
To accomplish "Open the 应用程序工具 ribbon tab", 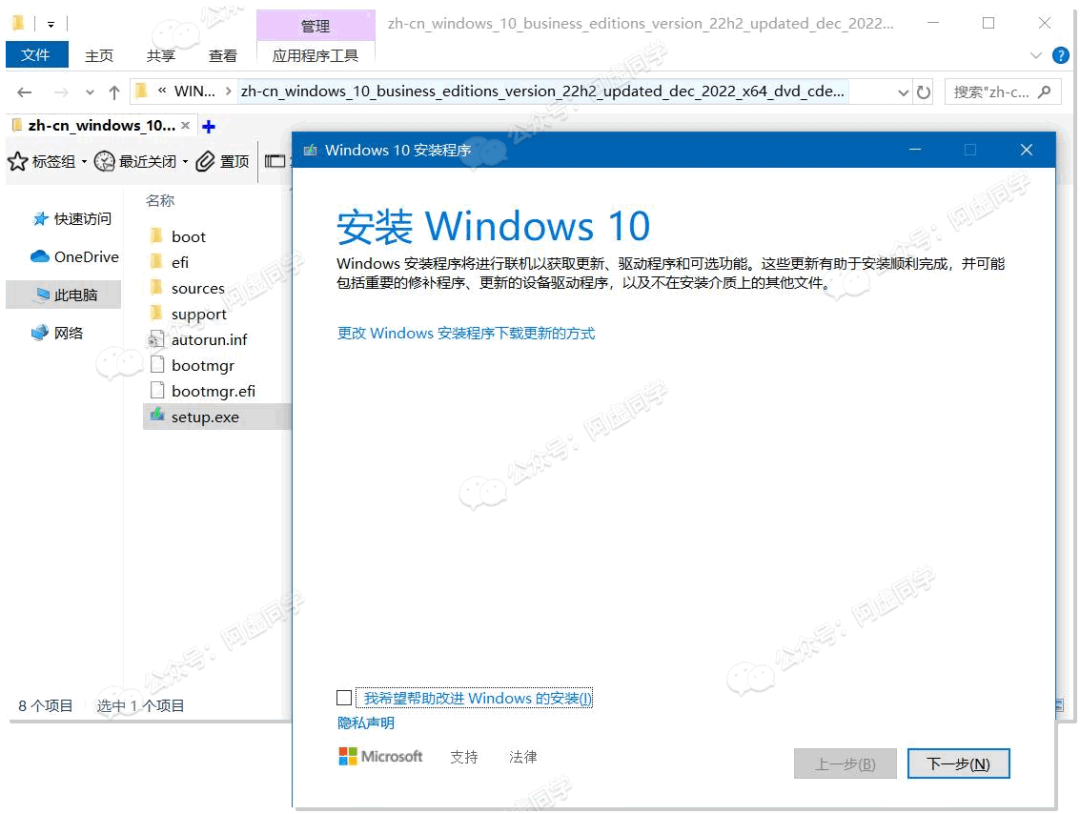I will click(315, 56).
